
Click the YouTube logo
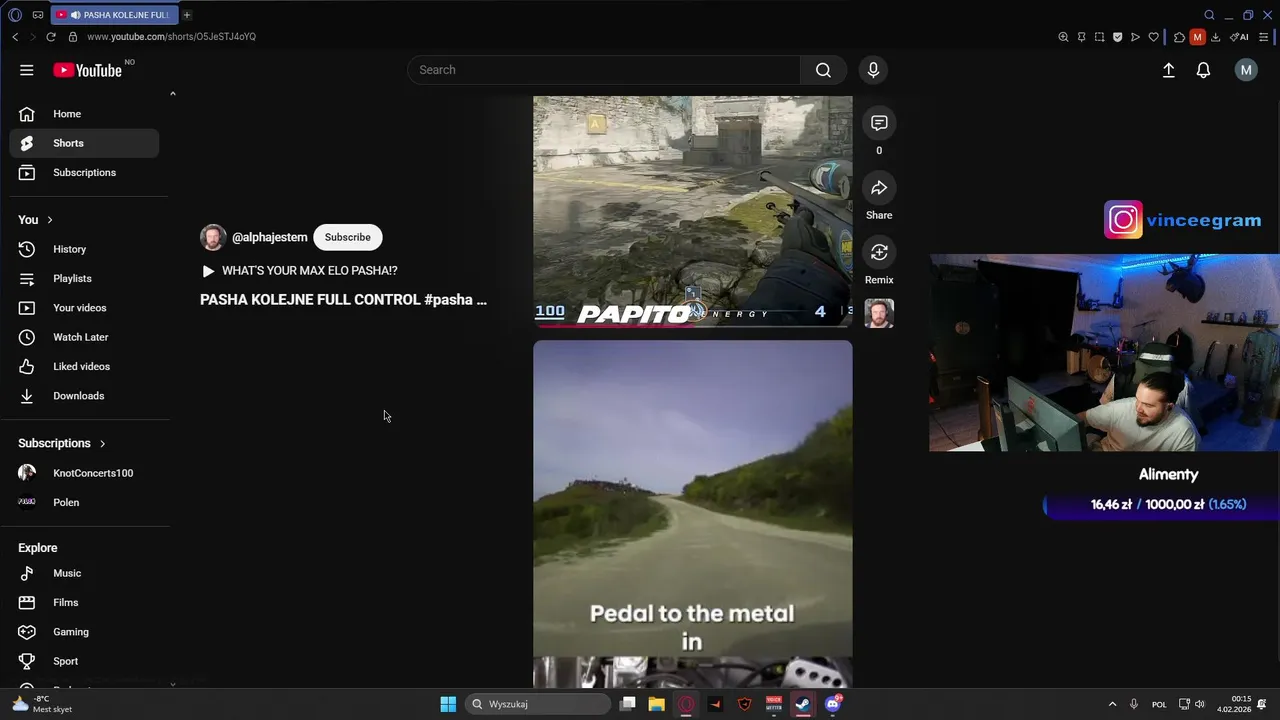(88, 70)
